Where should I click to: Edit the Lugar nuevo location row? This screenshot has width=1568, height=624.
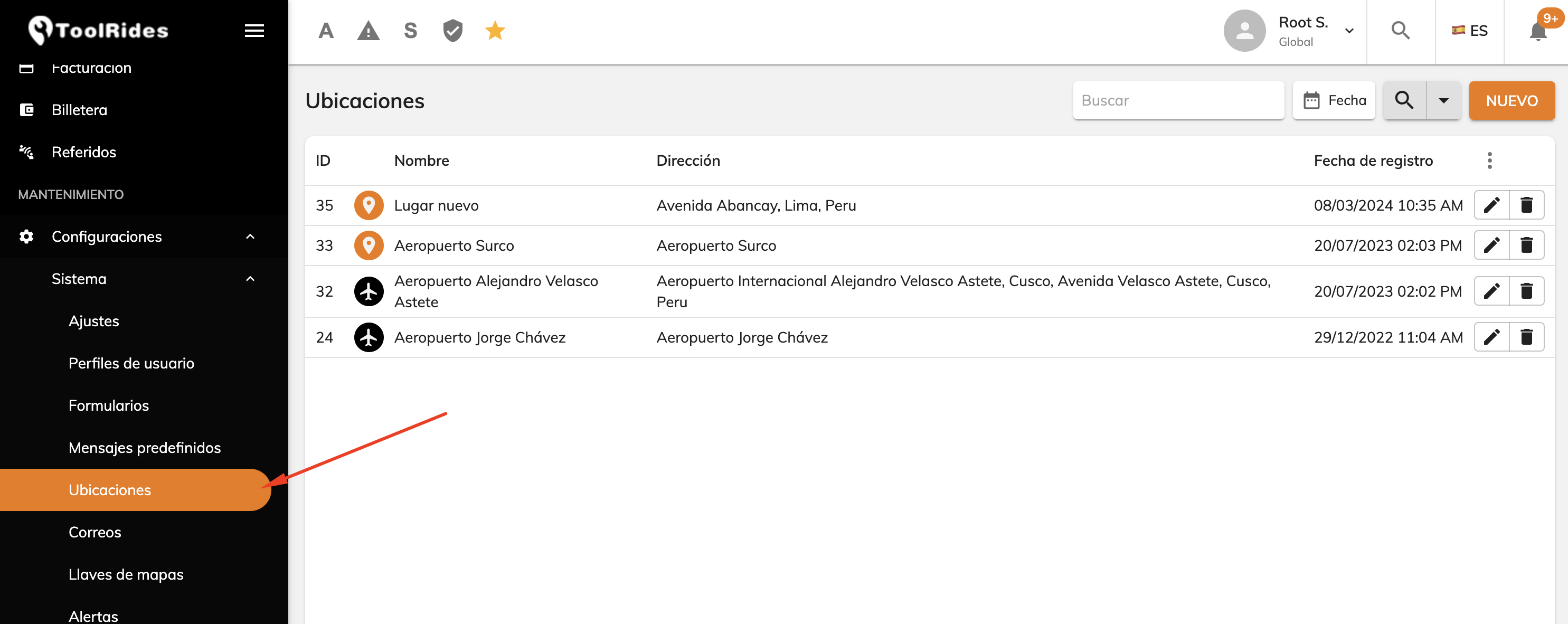[1491, 205]
